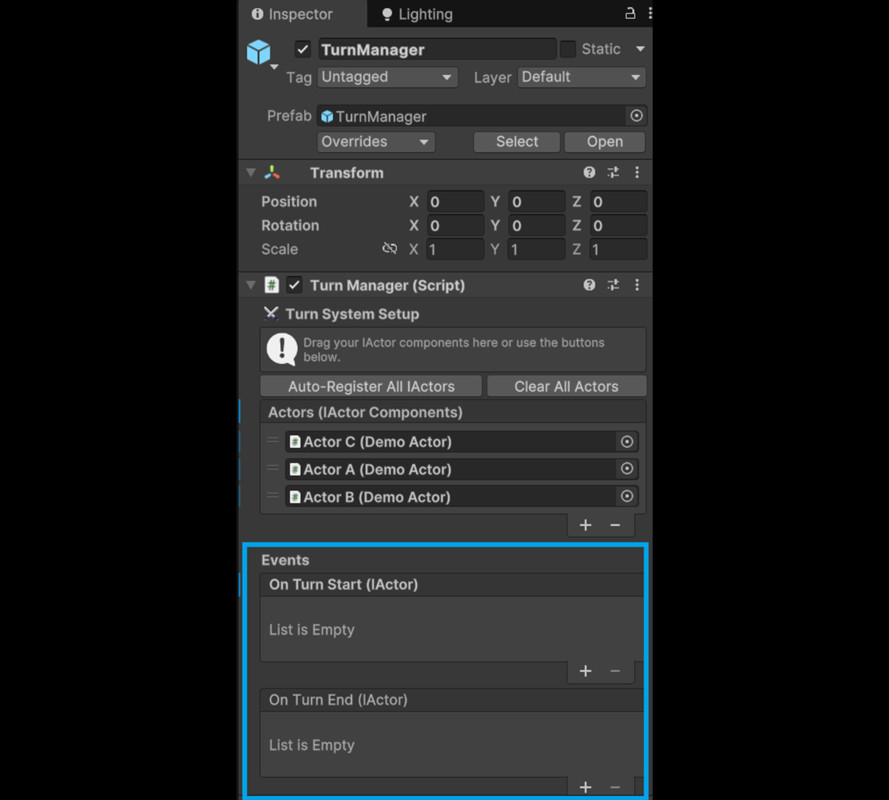Click the blue cube GameObject icon
Image resolution: width=889 pixels, height=800 pixels.
[x=259, y=52]
